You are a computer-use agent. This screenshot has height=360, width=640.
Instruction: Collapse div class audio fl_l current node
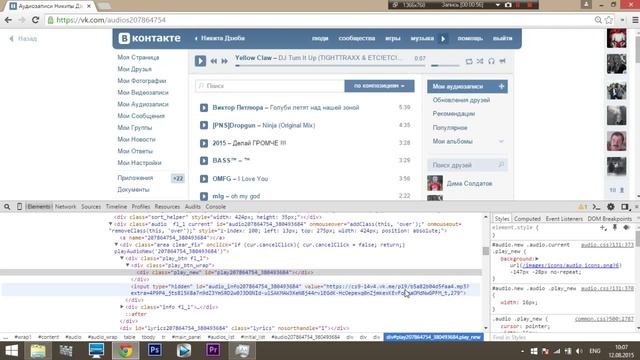point(111,224)
